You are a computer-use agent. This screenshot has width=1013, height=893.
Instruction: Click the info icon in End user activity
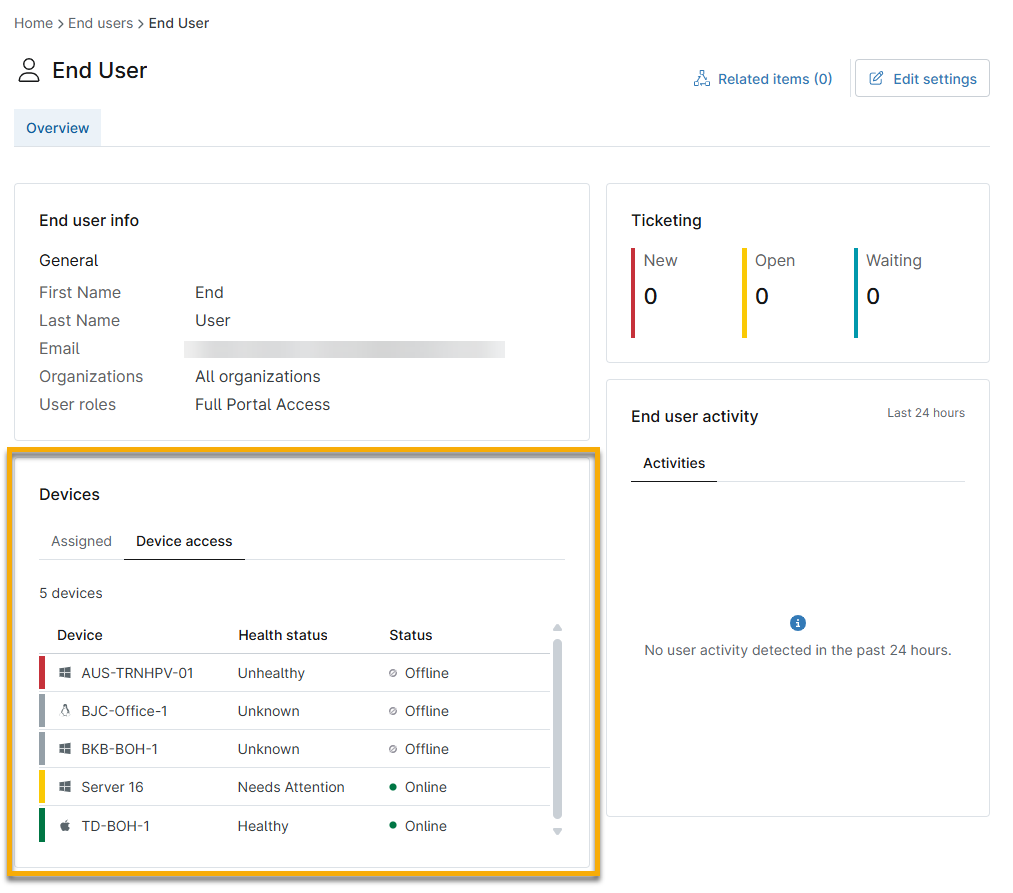click(797, 623)
